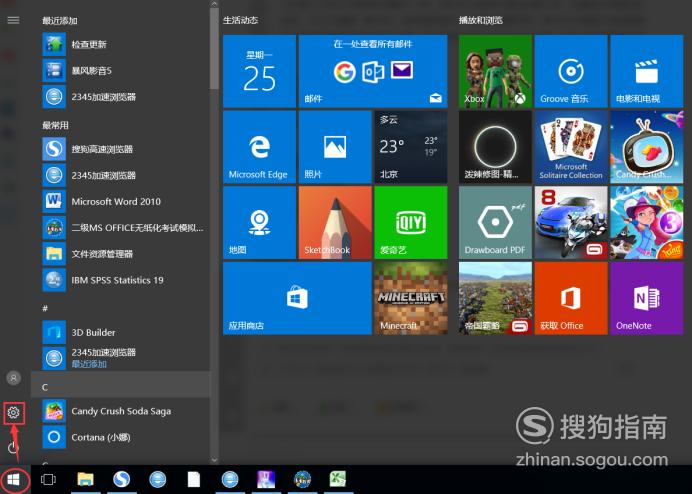The image size is (692, 494).
Task: Open the Excel icon on the taskbar
Action: click(338, 479)
